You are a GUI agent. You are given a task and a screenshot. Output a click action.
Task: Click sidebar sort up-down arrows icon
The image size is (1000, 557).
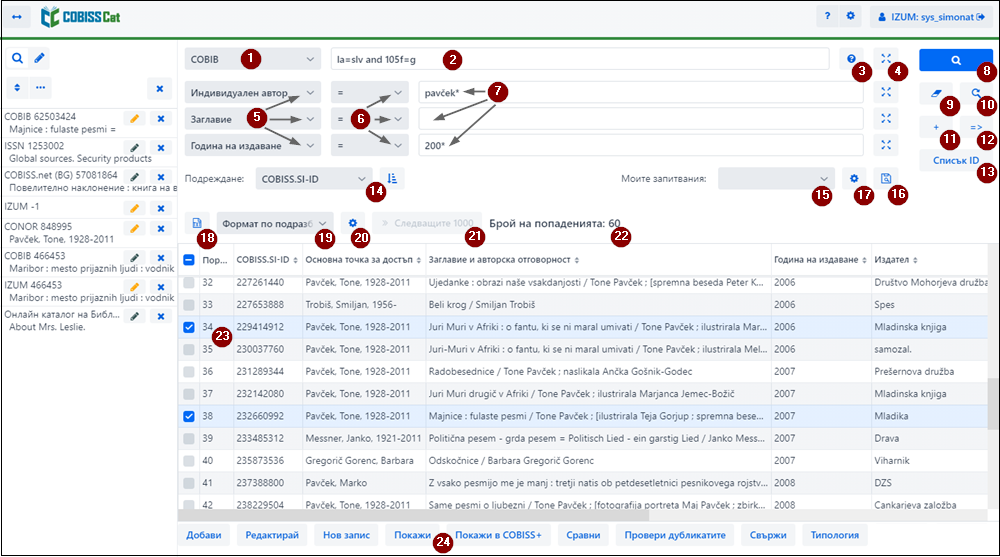pyautogui.click(x=17, y=87)
